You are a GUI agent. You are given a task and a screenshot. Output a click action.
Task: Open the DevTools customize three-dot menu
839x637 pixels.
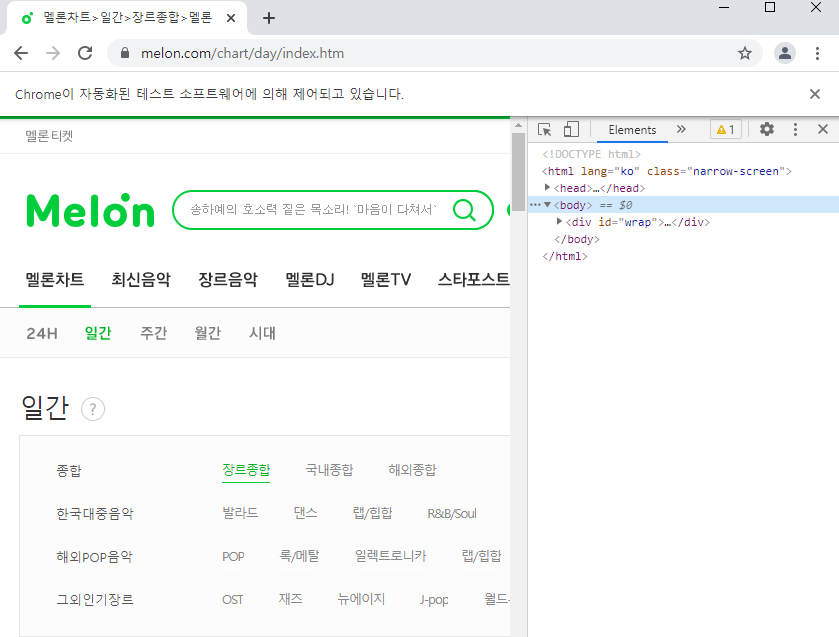coord(795,129)
